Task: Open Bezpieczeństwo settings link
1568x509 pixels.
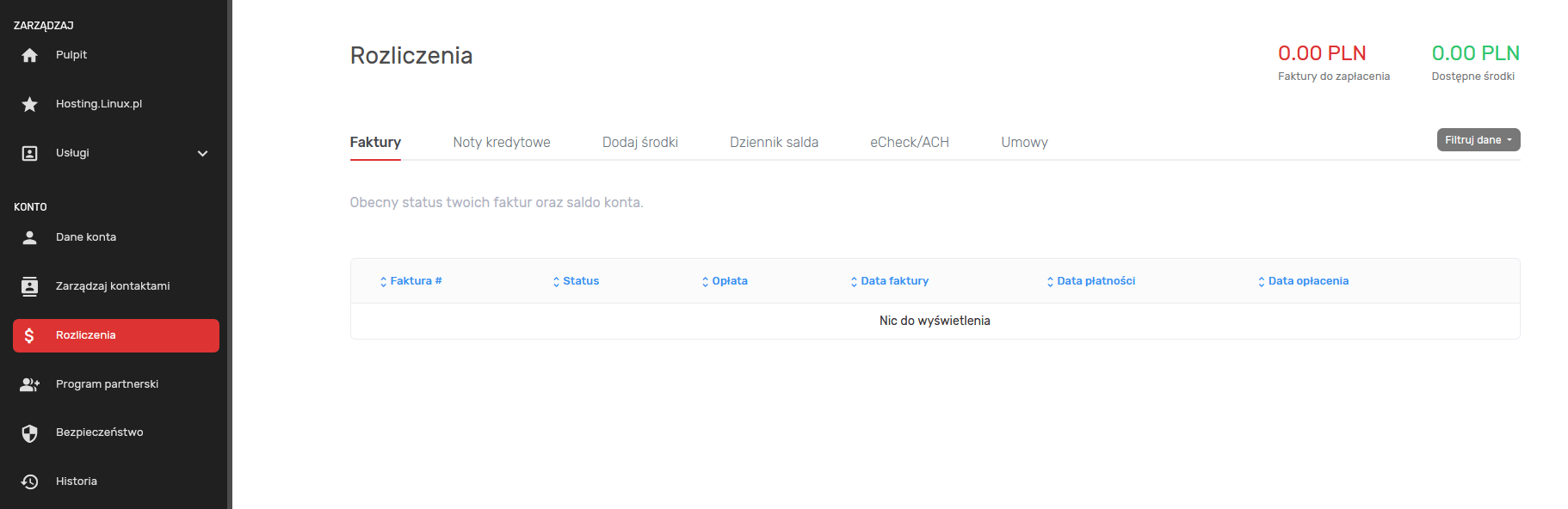Action: tap(116, 432)
